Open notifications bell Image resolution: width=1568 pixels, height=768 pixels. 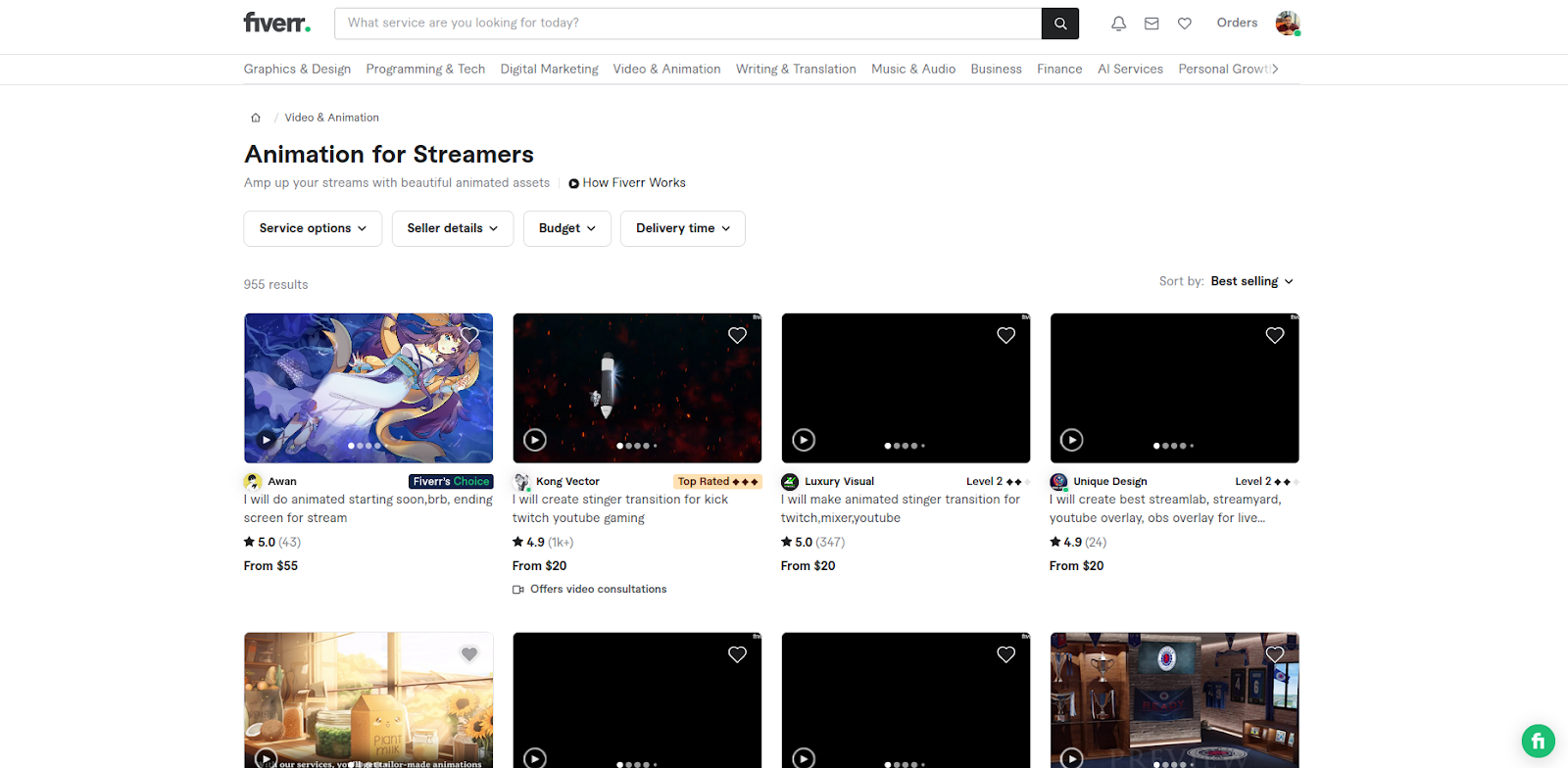1118,24
